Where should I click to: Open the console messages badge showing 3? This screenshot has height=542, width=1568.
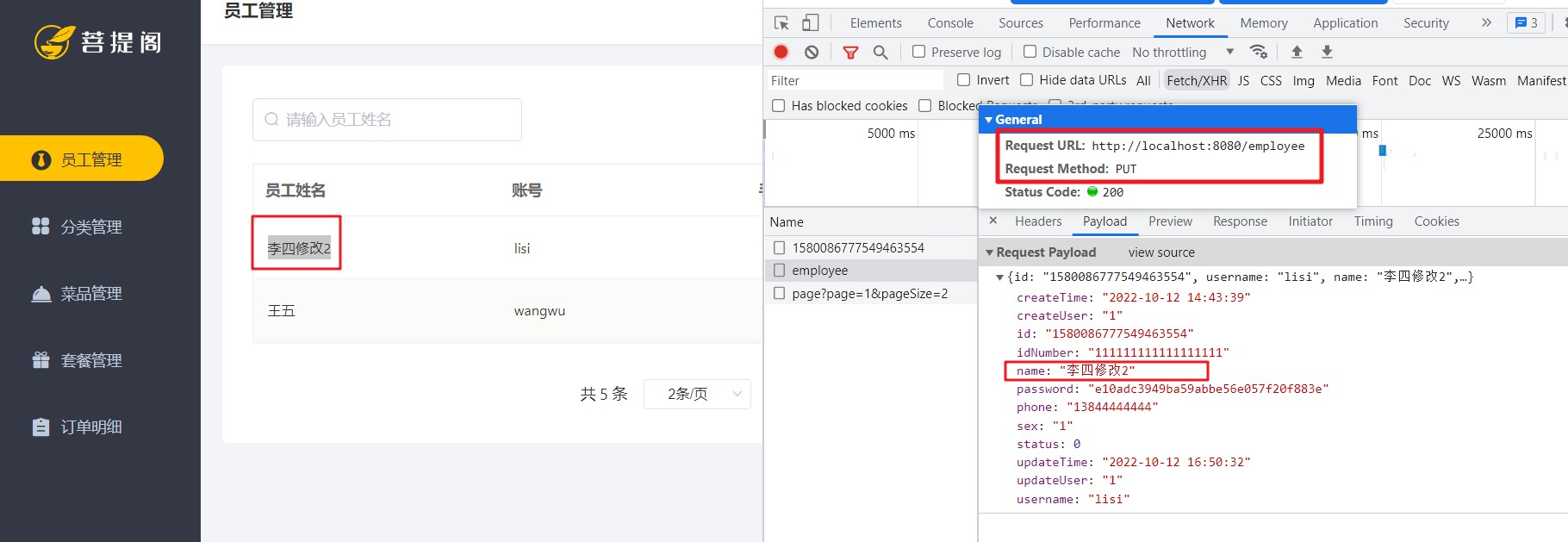pos(1526,23)
